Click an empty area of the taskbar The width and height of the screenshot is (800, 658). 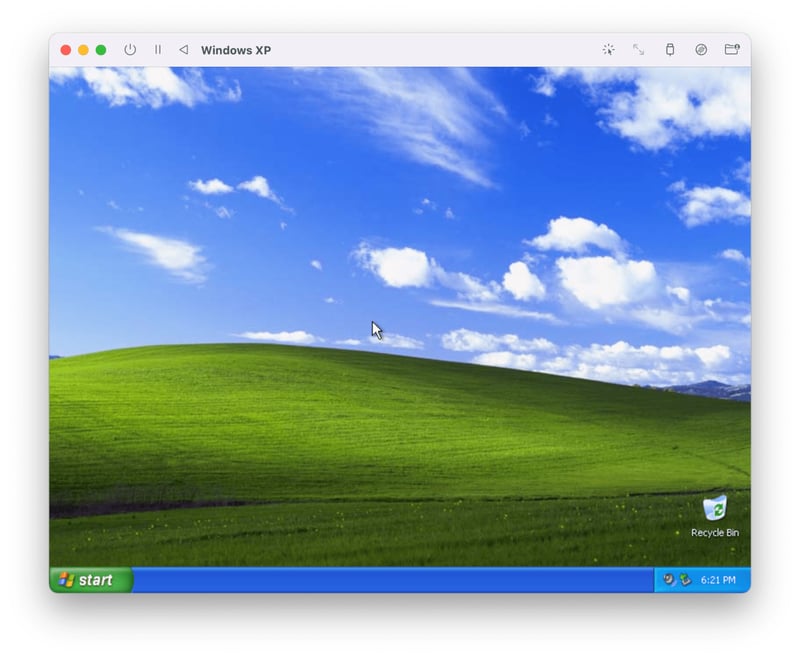(x=400, y=580)
